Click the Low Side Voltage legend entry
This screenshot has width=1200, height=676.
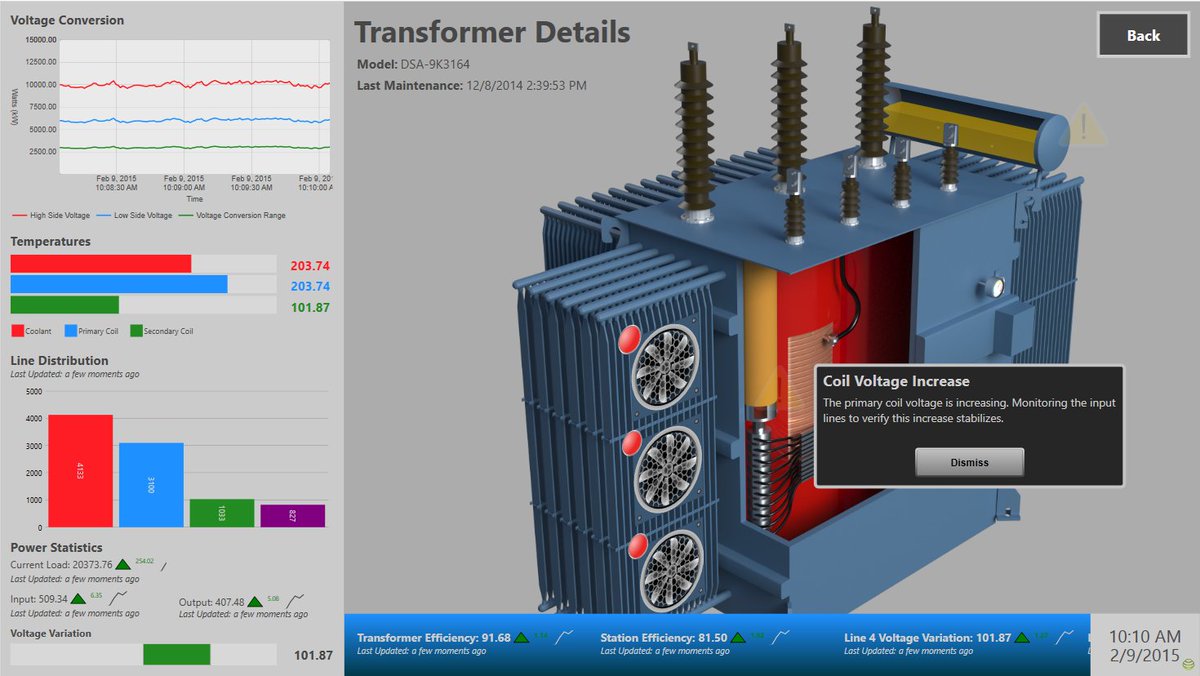pyautogui.click(x=133, y=215)
